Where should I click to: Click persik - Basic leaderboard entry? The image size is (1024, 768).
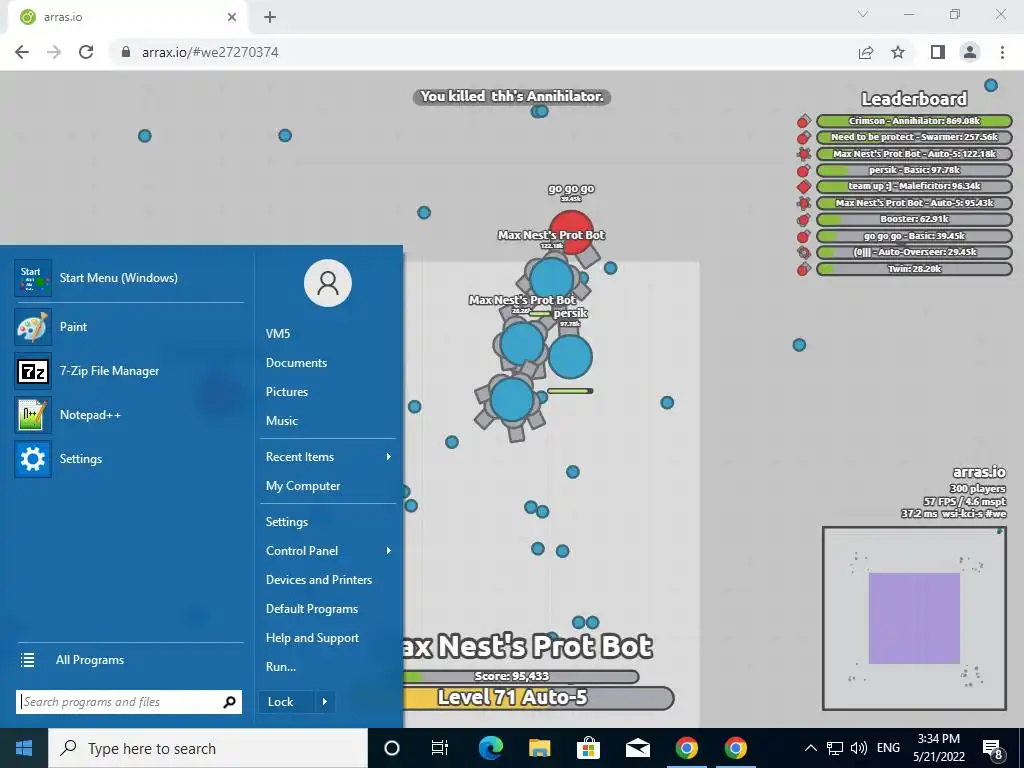914,170
